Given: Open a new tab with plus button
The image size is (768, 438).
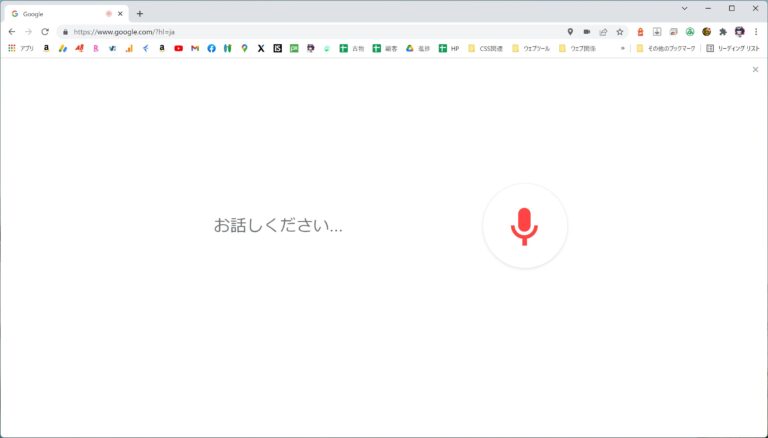Looking at the screenshot, I should [x=139, y=14].
